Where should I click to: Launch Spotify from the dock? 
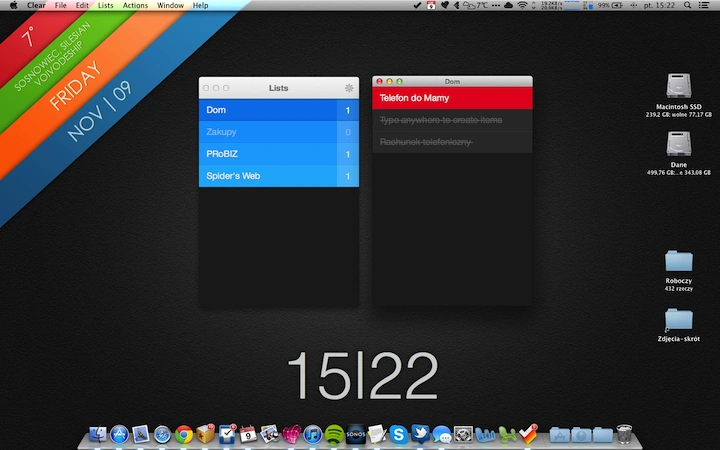click(334, 434)
